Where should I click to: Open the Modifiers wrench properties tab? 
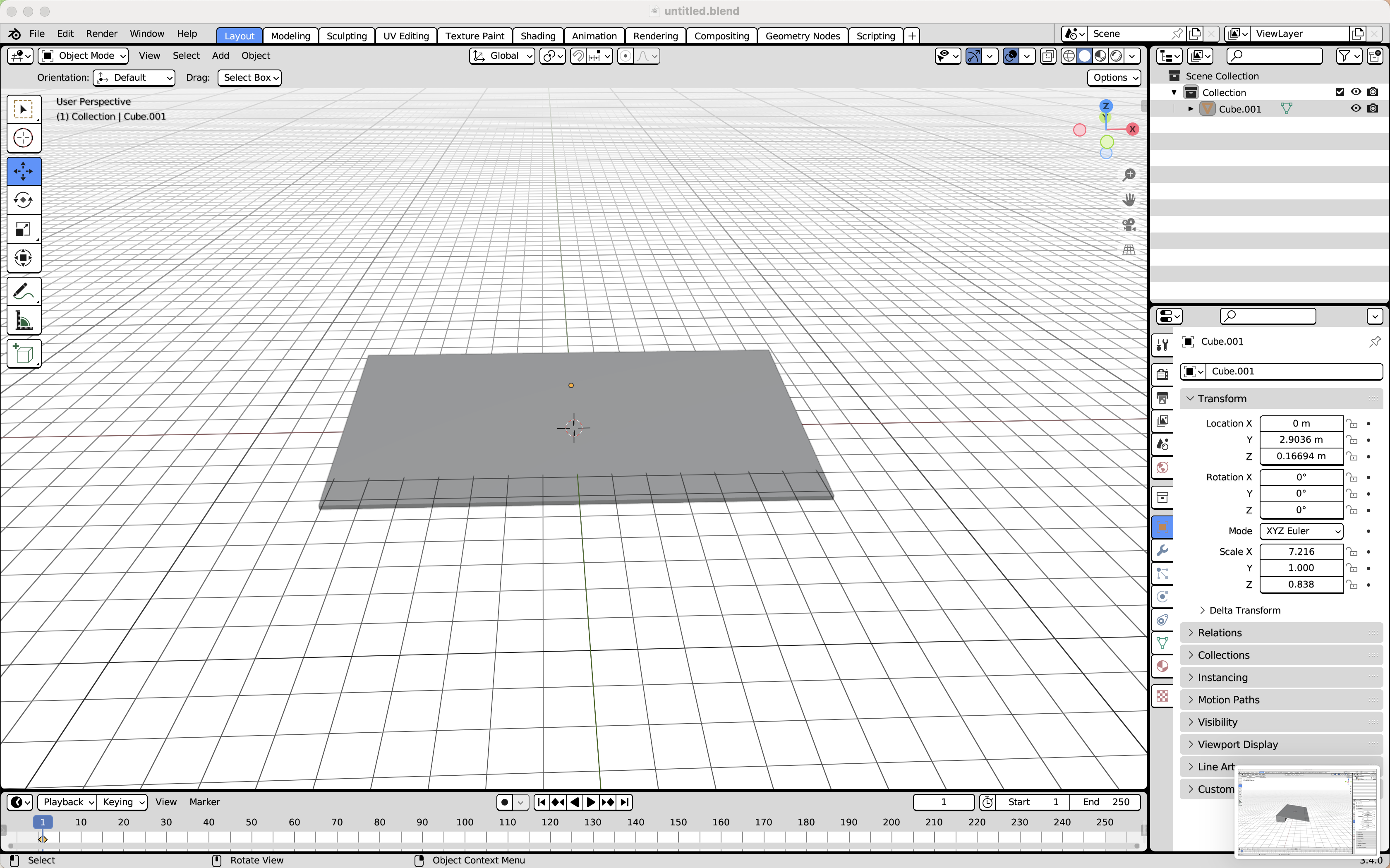(x=1163, y=550)
